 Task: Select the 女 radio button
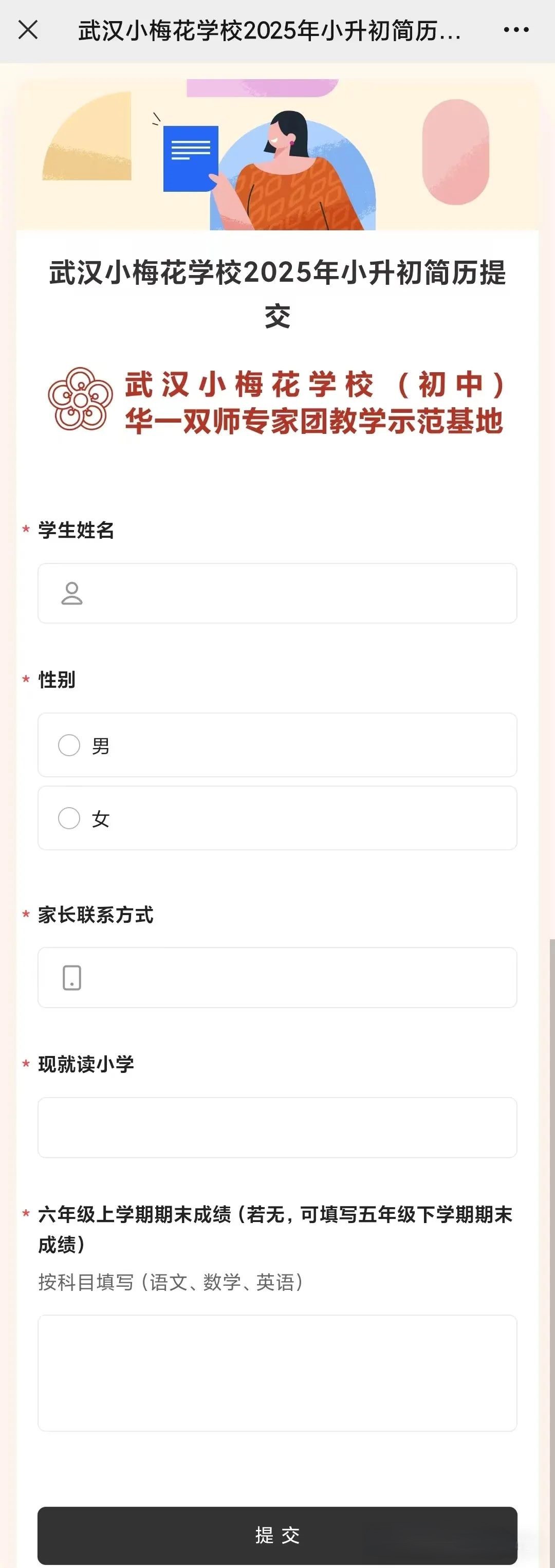click(69, 818)
